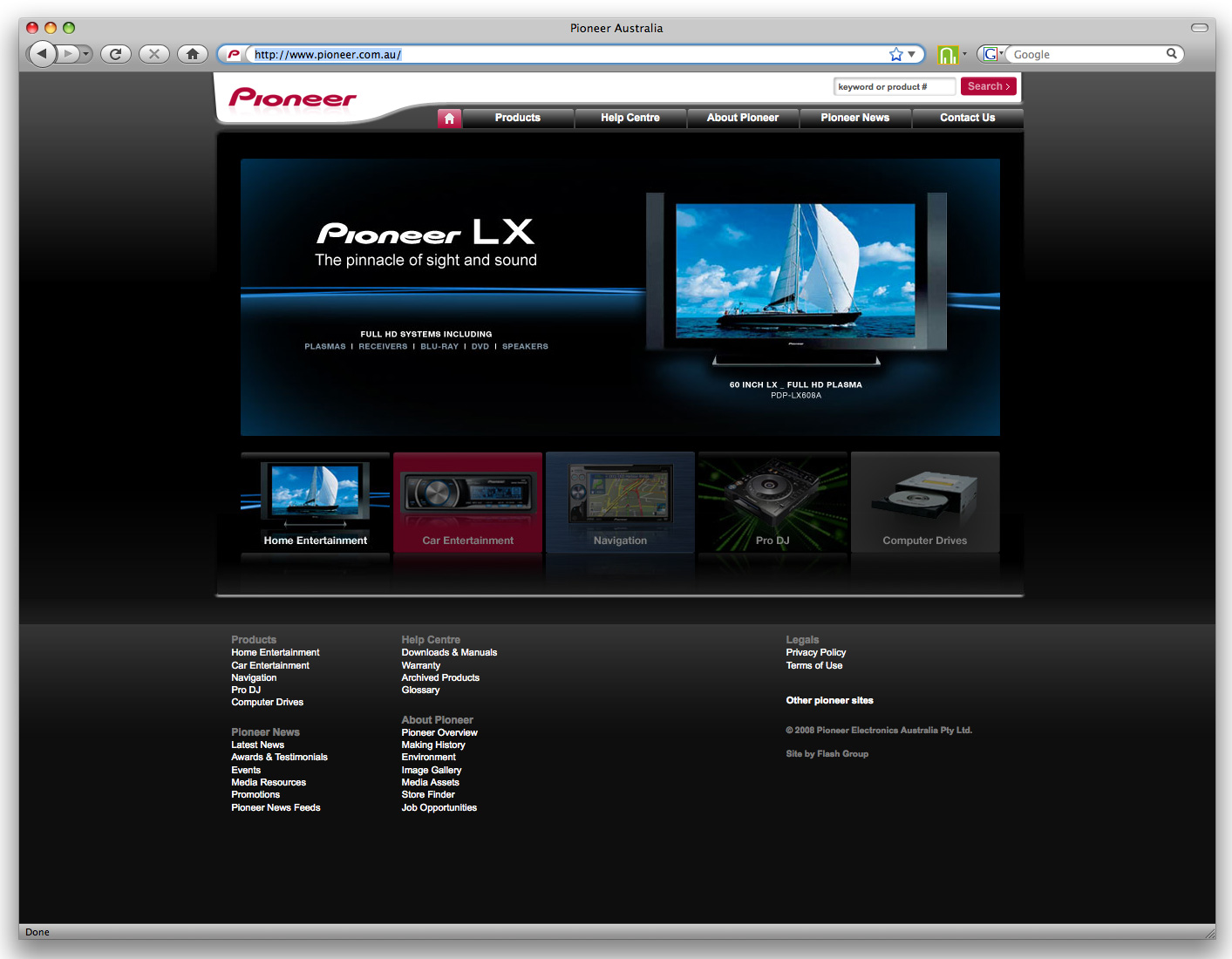
Task: Open the Environment footer link
Action: 429,757
